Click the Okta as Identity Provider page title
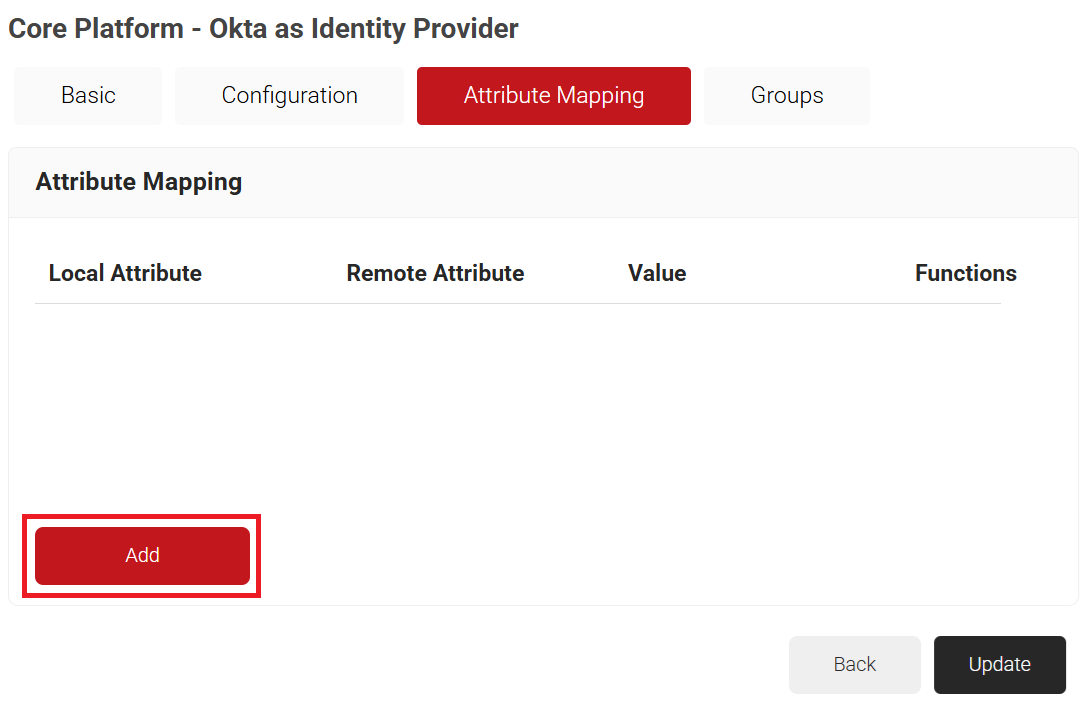The width and height of the screenshot is (1086, 707). click(263, 29)
